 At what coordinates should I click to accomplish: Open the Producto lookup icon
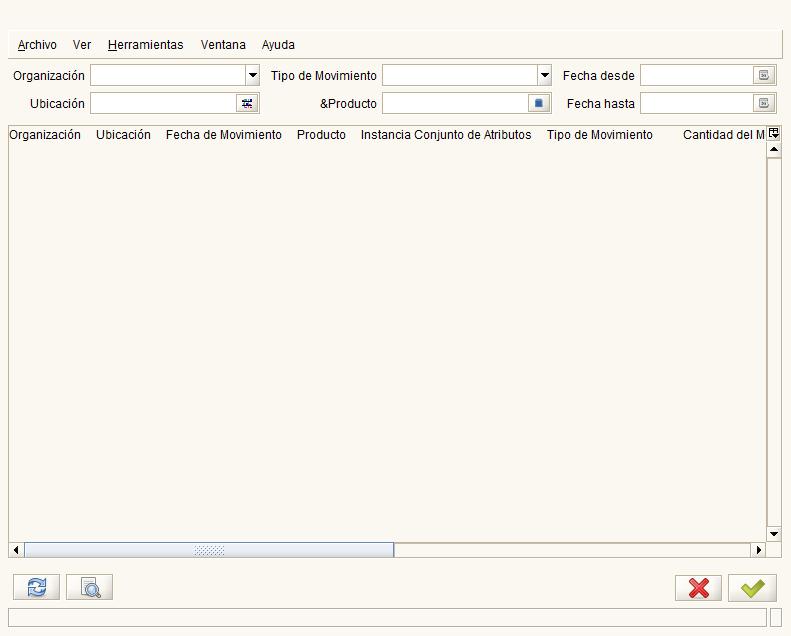pos(539,103)
